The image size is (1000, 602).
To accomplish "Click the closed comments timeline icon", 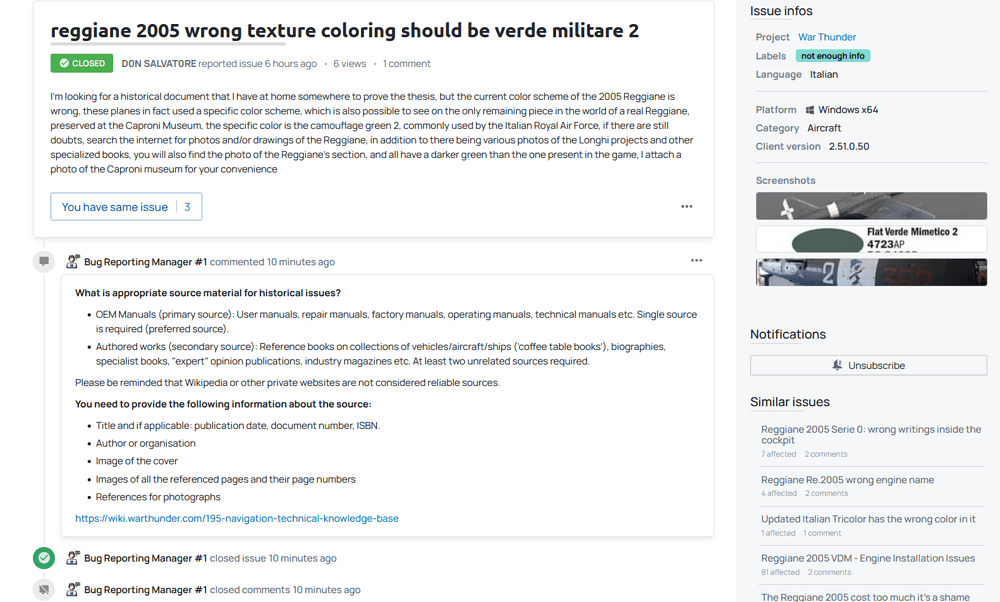I will click(x=44, y=590).
